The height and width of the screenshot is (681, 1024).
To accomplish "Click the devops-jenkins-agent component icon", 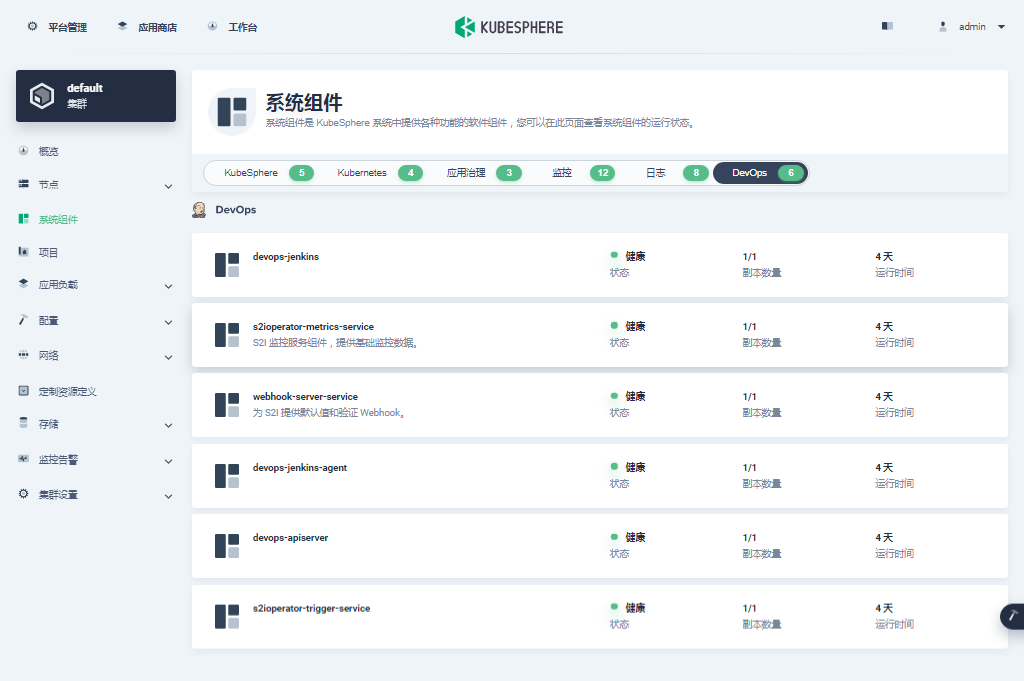I will pyautogui.click(x=227, y=476).
